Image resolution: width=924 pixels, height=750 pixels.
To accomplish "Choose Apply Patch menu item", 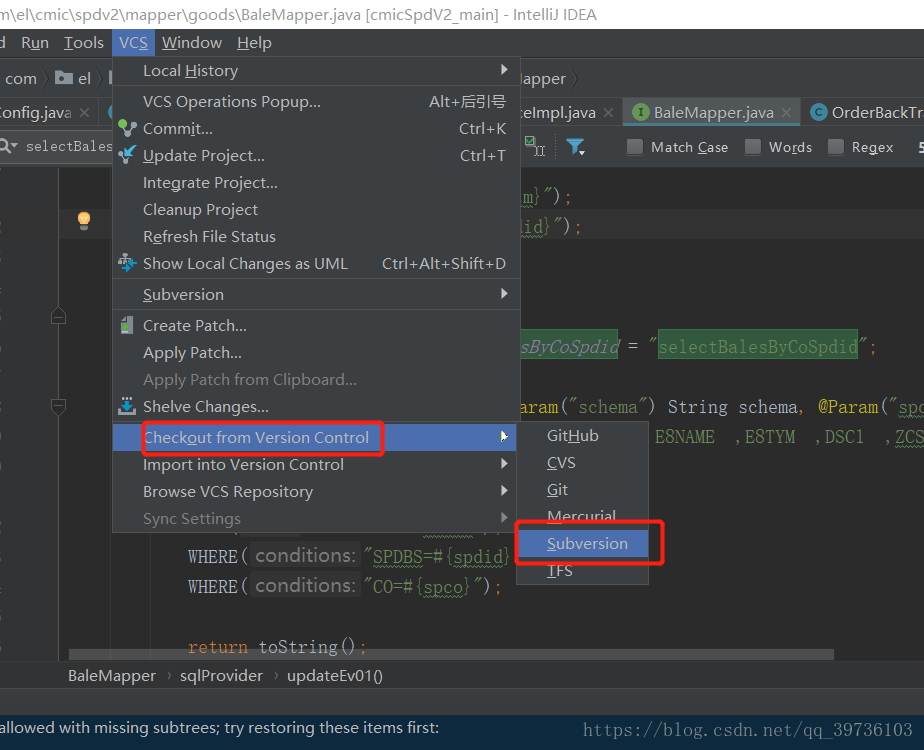I will 316,352.
